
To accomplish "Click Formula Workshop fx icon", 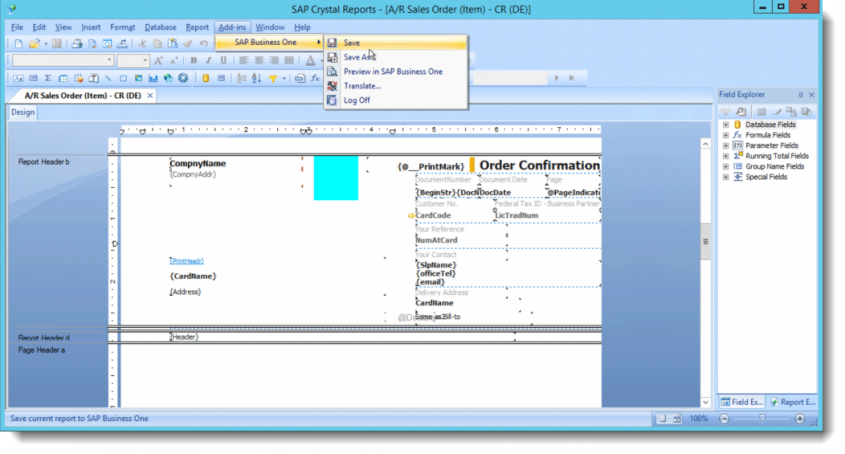I will pos(315,78).
